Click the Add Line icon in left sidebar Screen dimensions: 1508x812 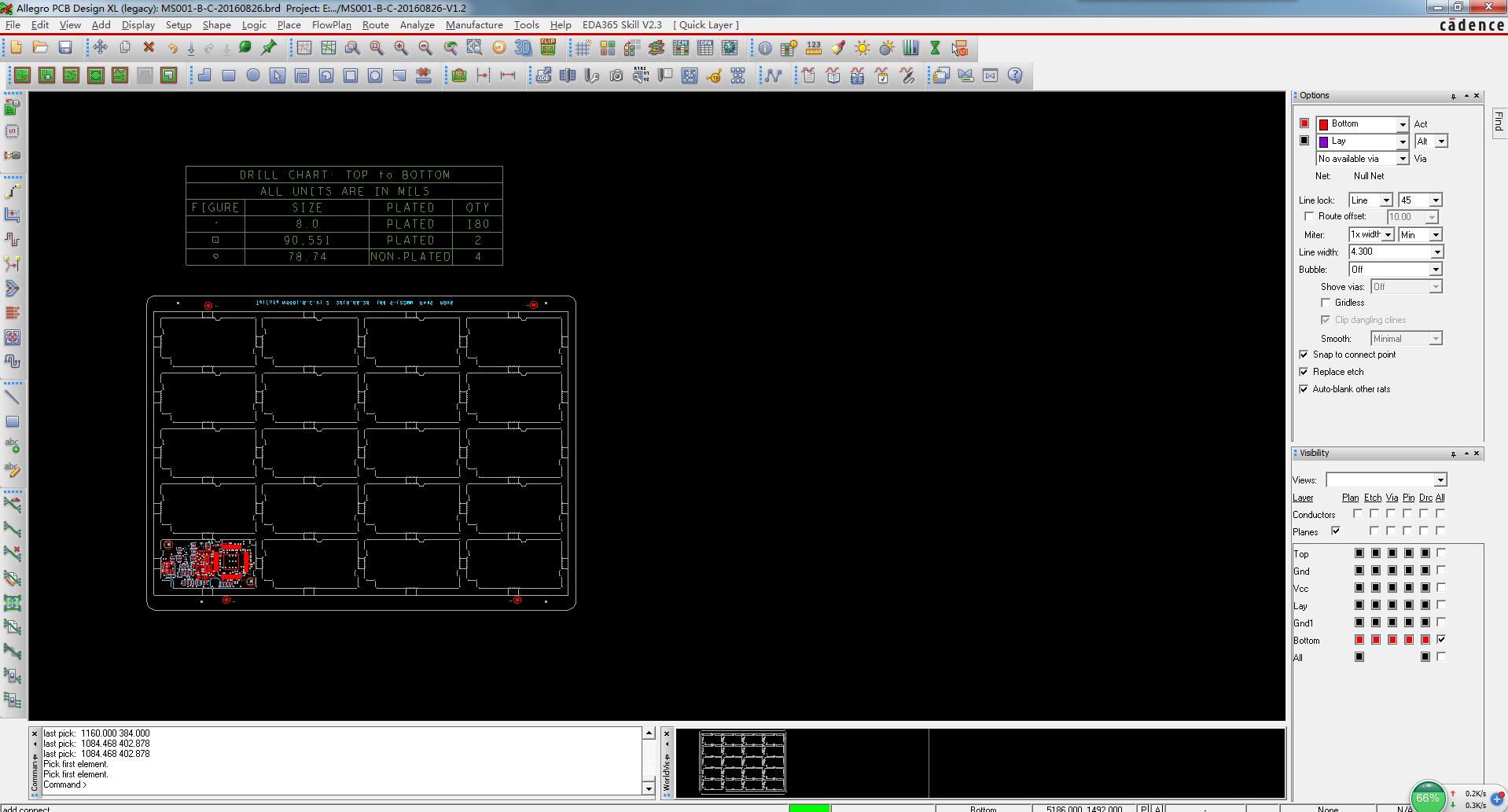13,397
